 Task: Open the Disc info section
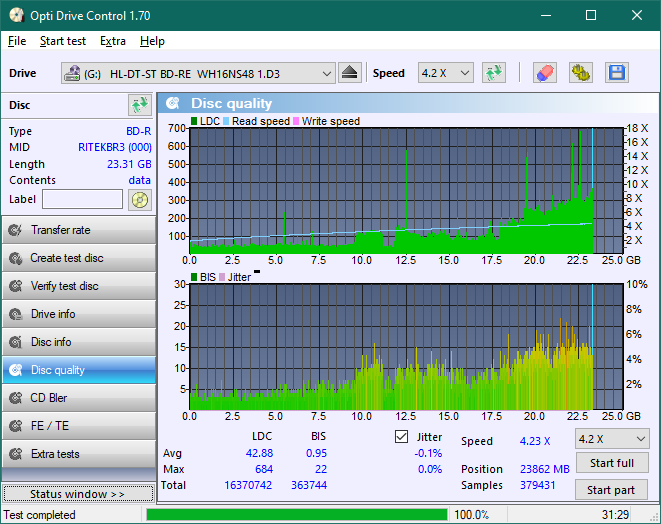pos(79,342)
